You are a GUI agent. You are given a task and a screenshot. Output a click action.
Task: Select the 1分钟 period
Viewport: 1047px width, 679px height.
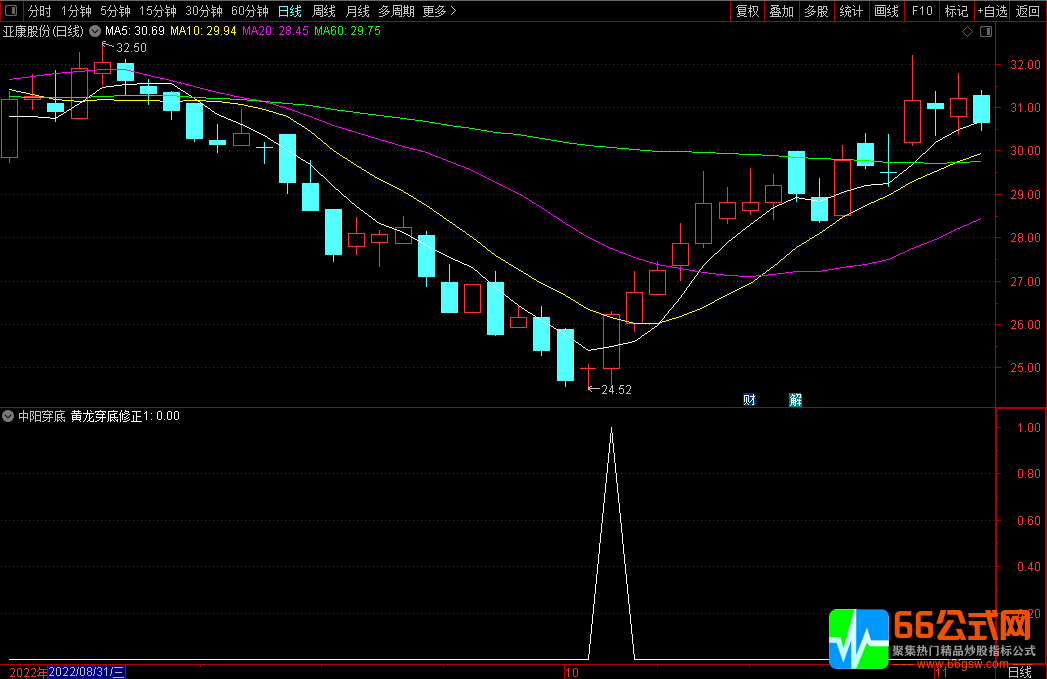[x=76, y=11]
